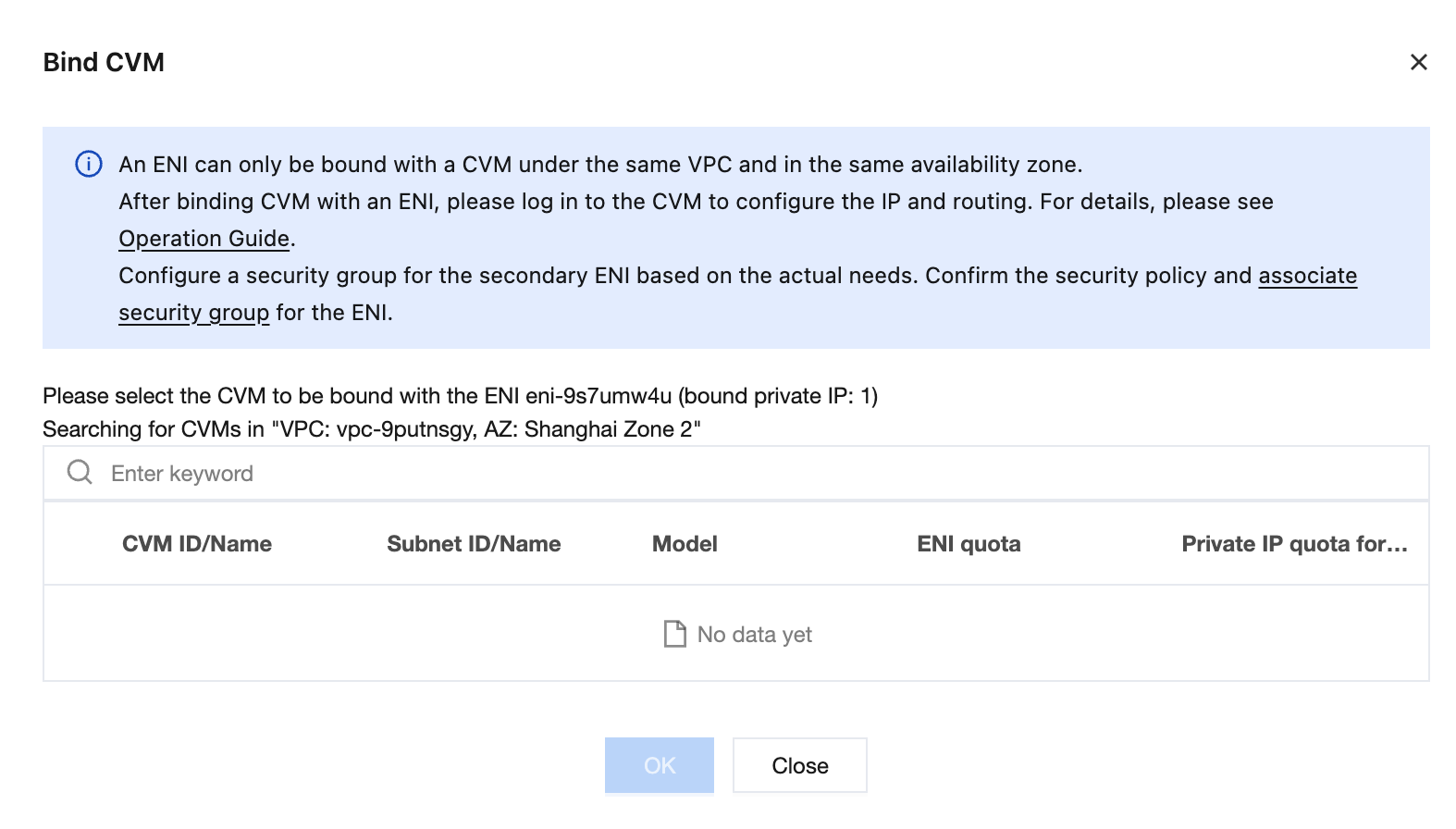This screenshot has width=1456, height=829.
Task: Focus the Enter keyword search field
Action: 740,474
